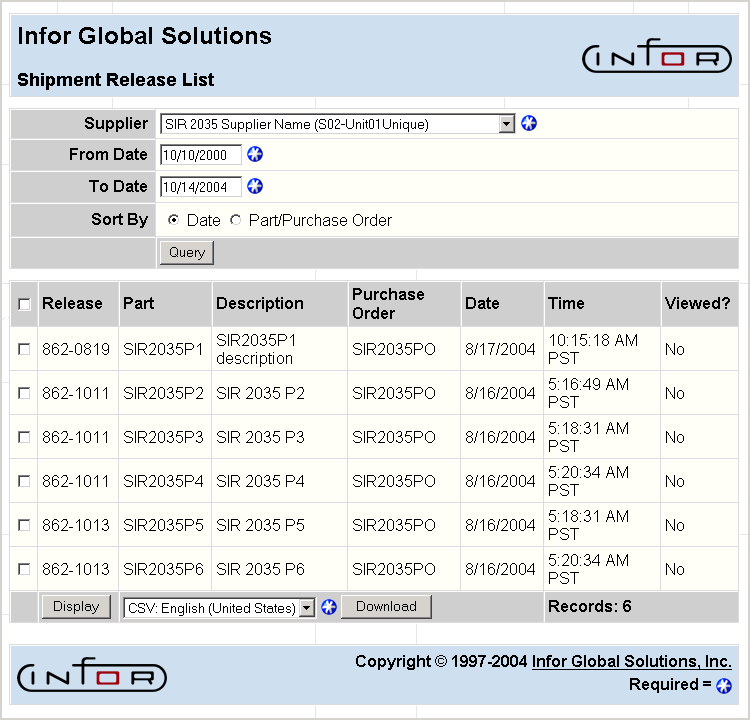The image size is (750, 720).
Task: Check the box for part SIR2035P6 row
Action: tap(24, 569)
